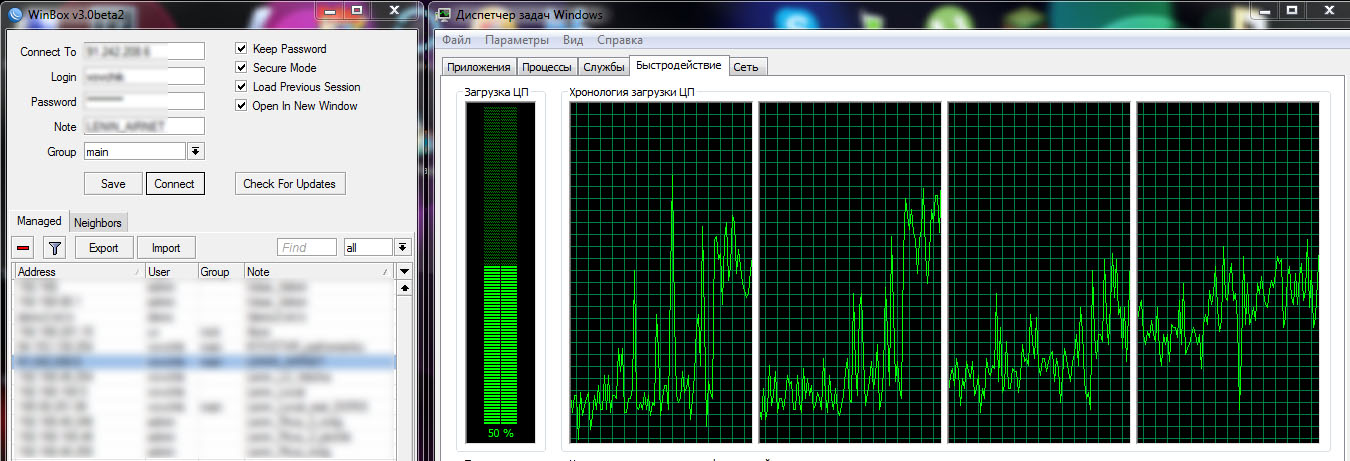
Task: Click the second CPU history graph
Action: (x=850, y=272)
